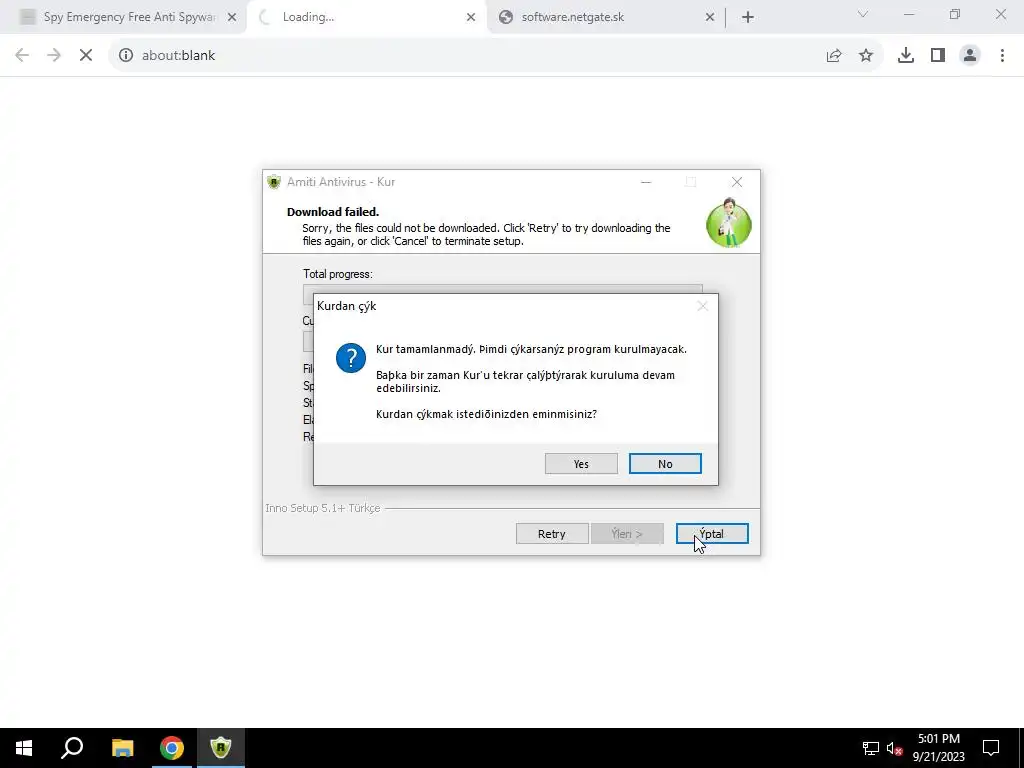Open File Explorer from the taskbar
The height and width of the screenshot is (768, 1024).
[122, 748]
